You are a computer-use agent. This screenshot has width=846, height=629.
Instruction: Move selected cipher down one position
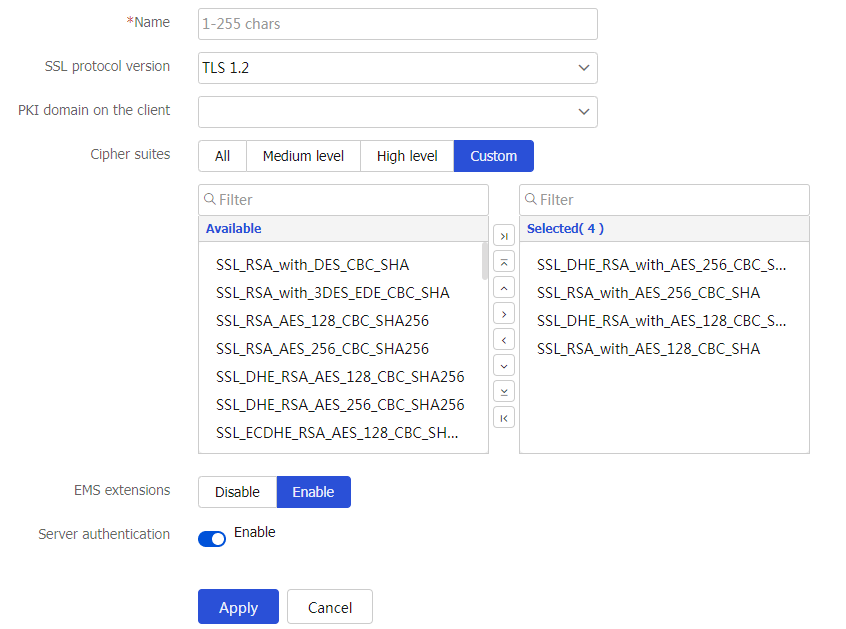[x=504, y=366]
